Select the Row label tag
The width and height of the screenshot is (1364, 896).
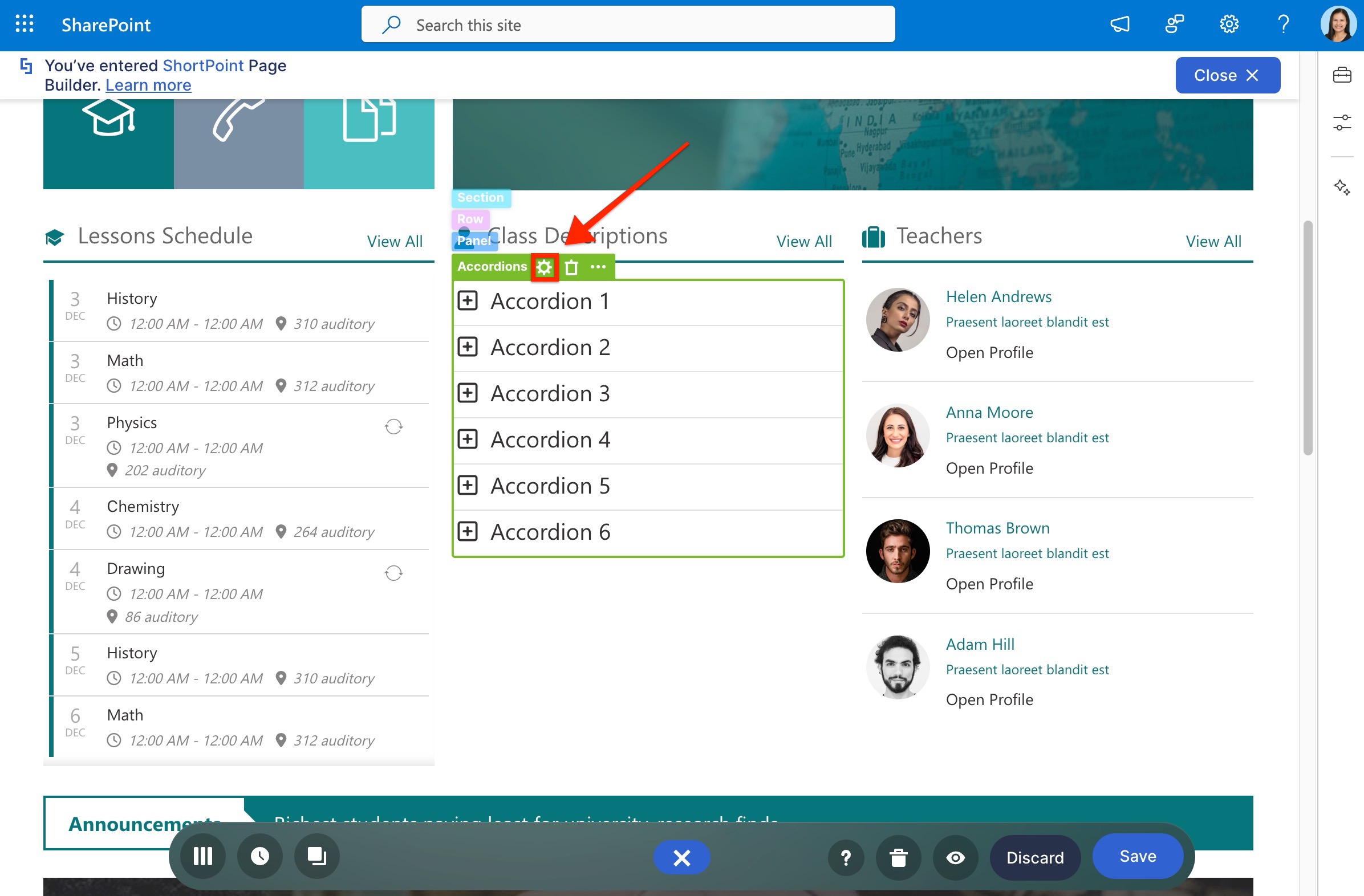point(470,219)
